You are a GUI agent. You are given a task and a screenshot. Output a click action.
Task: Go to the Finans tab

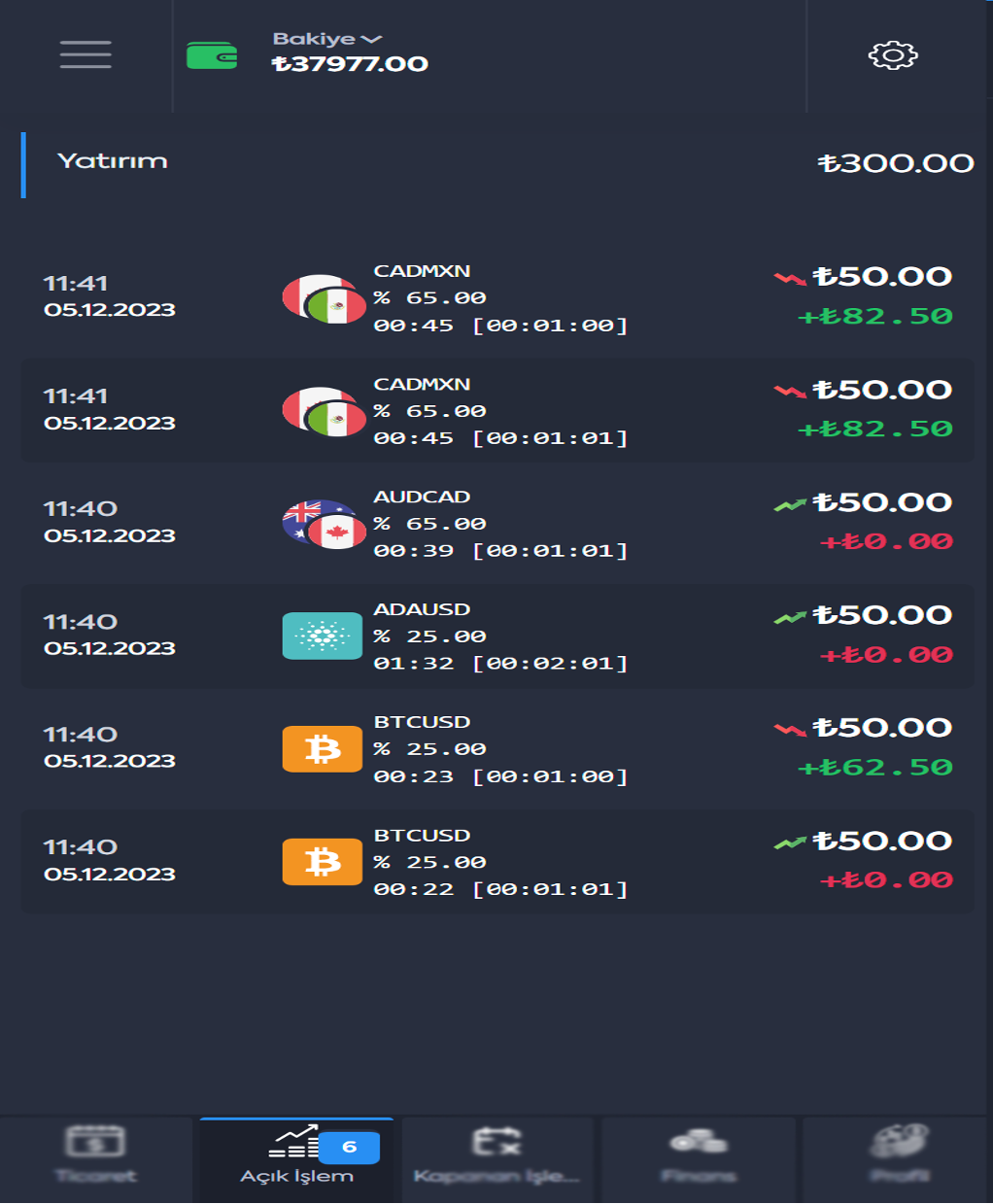(x=699, y=1155)
